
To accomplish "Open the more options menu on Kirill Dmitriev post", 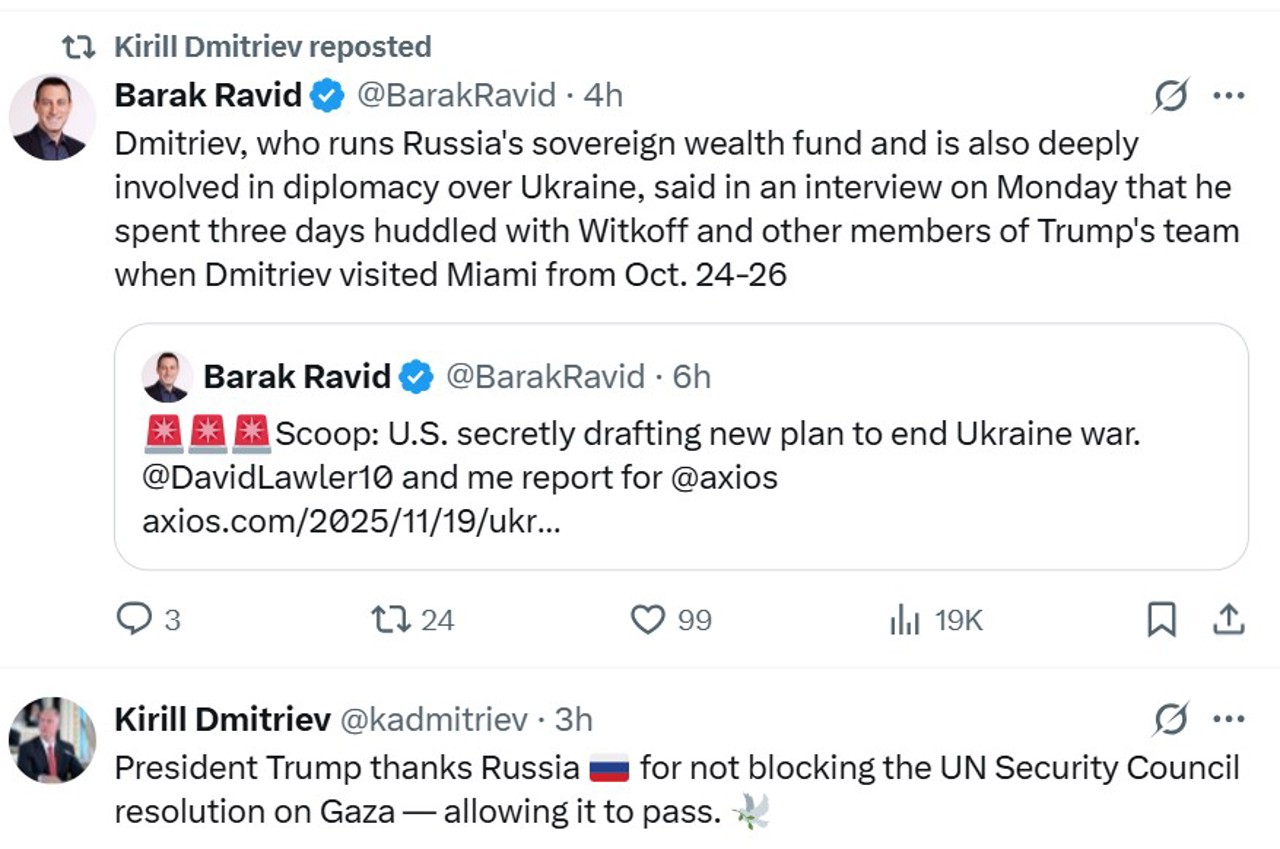I will (1228, 719).
